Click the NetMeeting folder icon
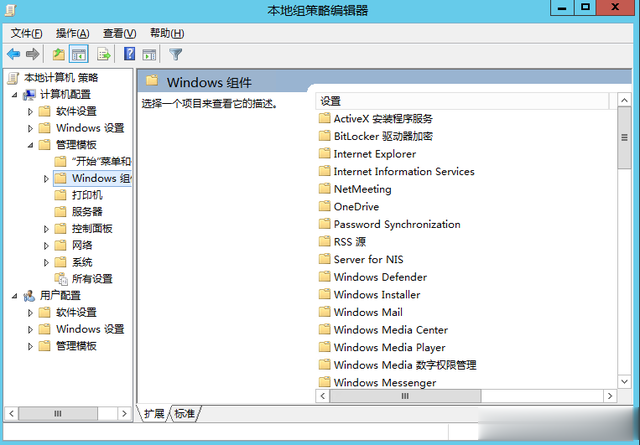This screenshot has height=445, width=640. click(324, 189)
